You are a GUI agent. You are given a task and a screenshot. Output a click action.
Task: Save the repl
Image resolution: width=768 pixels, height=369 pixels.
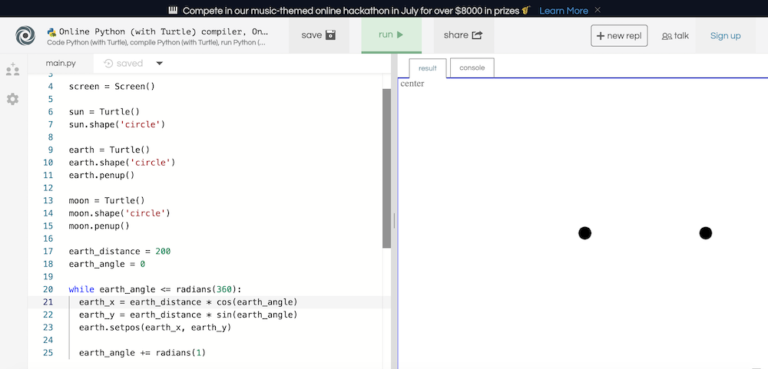tap(318, 35)
